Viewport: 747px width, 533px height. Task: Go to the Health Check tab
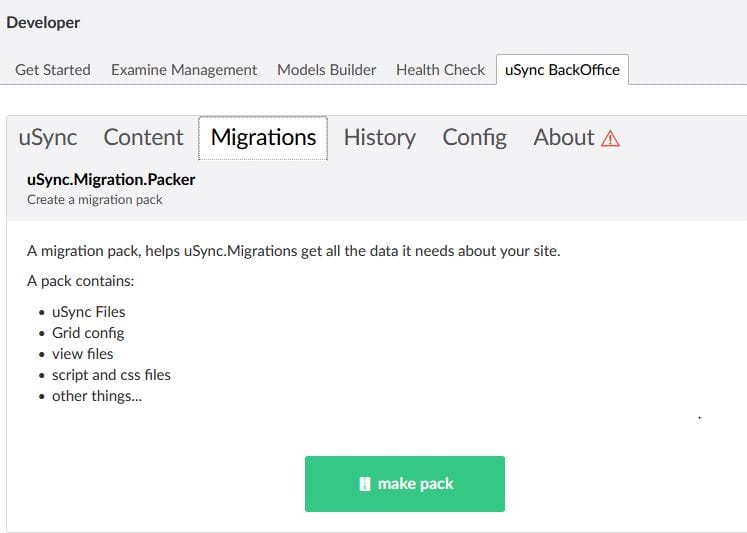pos(440,70)
